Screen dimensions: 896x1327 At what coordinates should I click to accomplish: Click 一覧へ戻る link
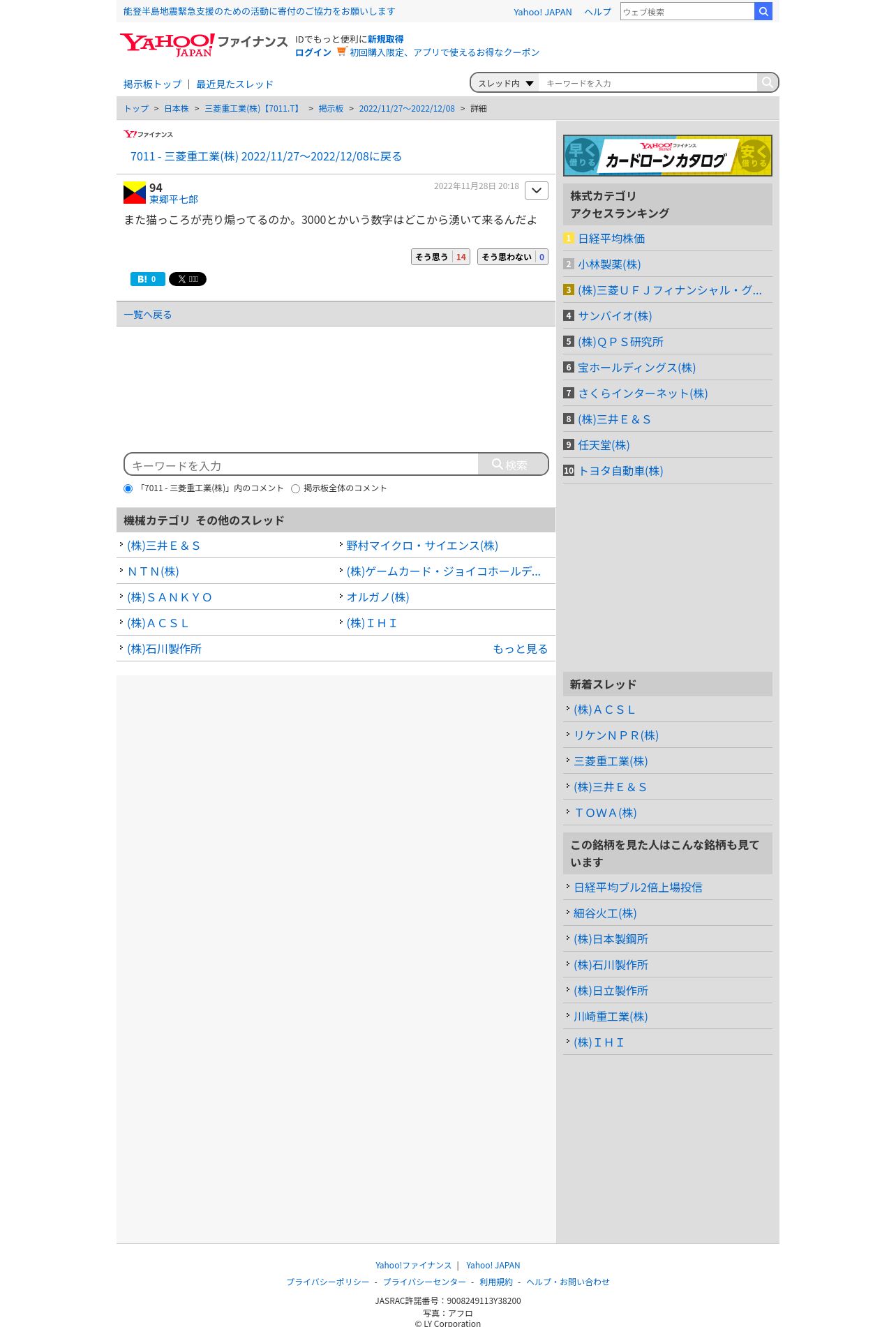(x=148, y=315)
